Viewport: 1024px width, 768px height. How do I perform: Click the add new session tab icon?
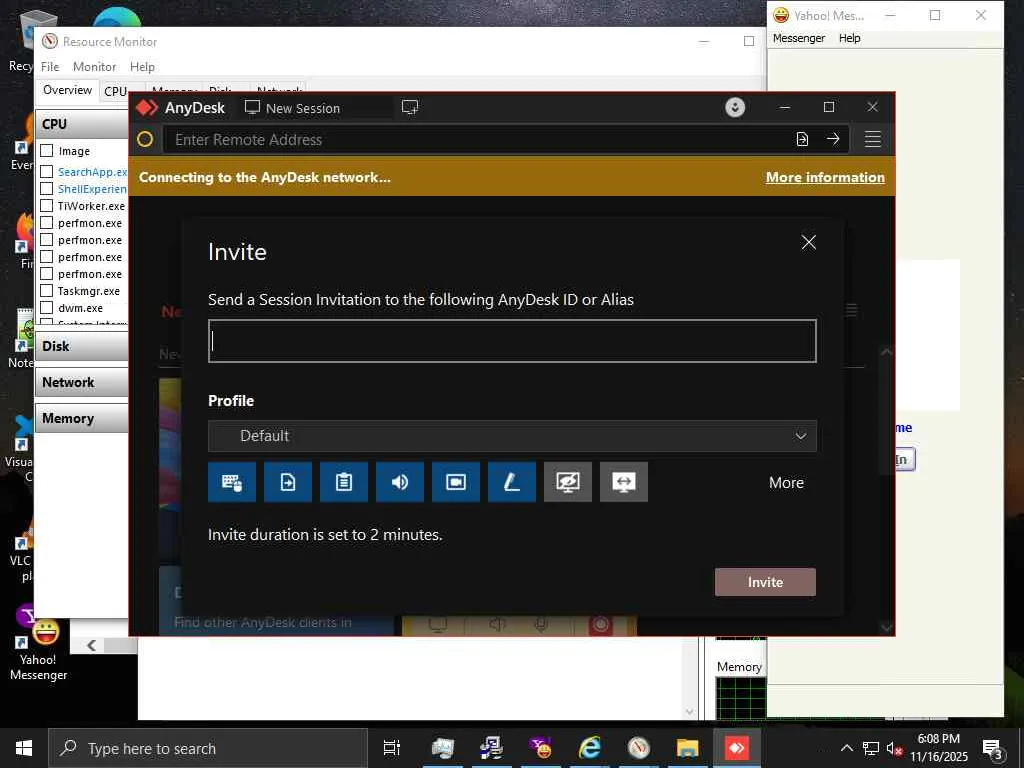click(x=410, y=107)
